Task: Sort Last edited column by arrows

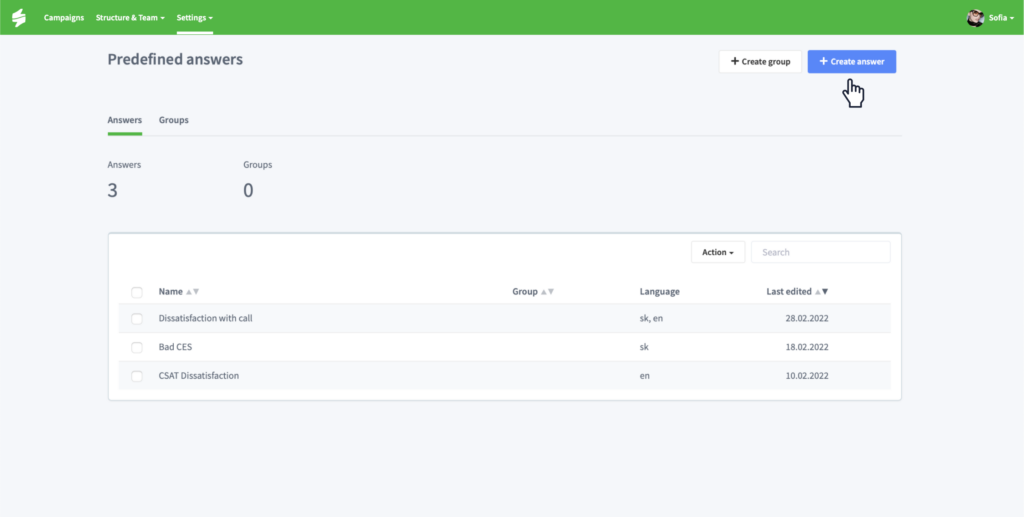Action: pyautogui.click(x=822, y=292)
